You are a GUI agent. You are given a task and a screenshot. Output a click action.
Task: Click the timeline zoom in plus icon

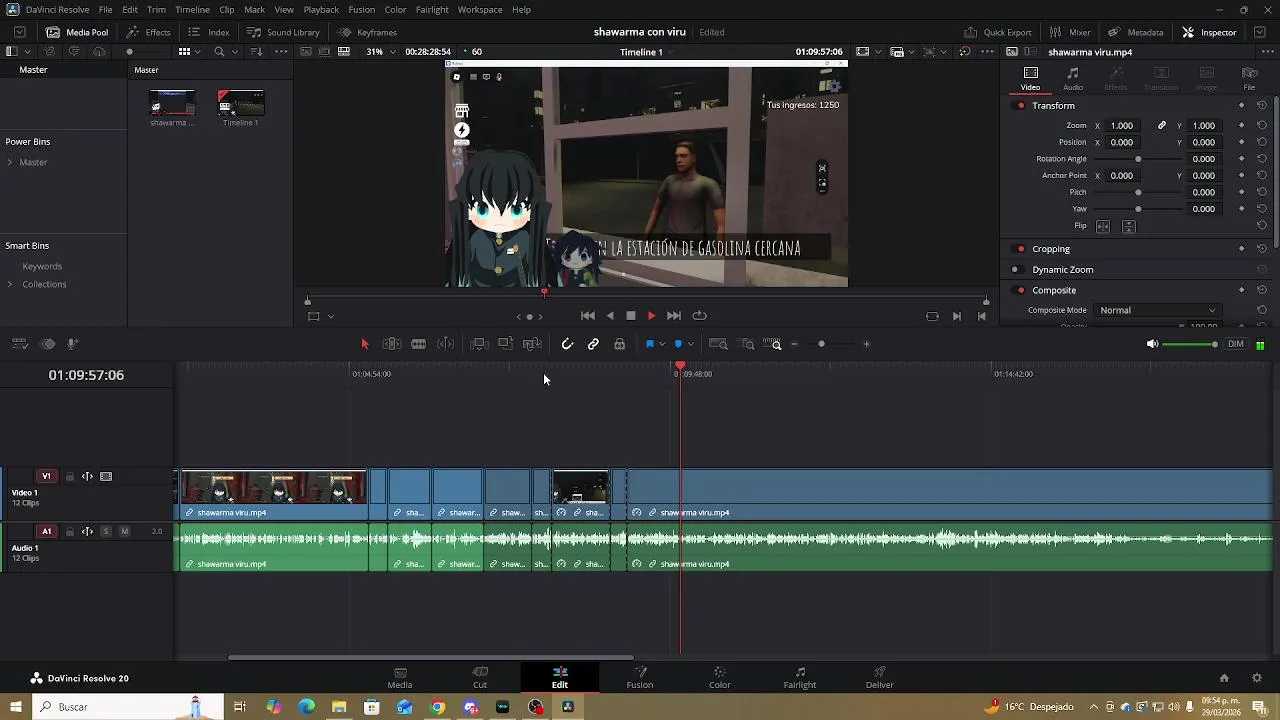pyautogui.click(x=866, y=344)
